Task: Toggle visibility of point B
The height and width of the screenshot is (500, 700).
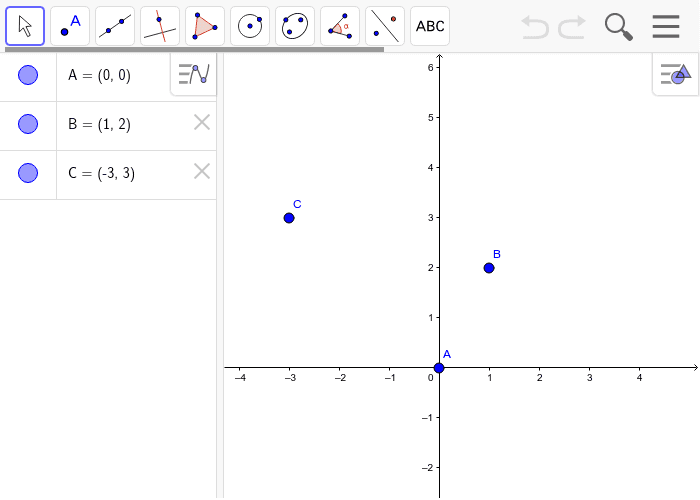Action: pyautogui.click(x=28, y=124)
